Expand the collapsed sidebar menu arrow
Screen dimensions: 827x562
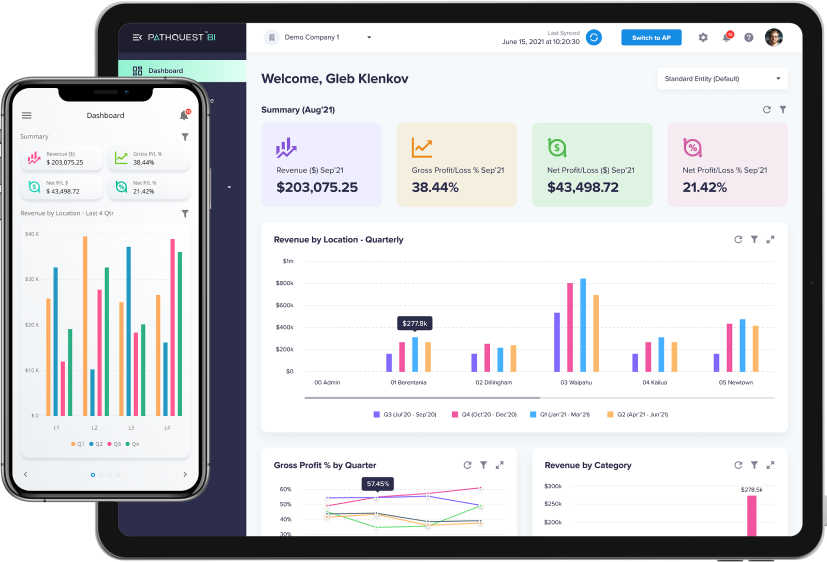(229, 187)
